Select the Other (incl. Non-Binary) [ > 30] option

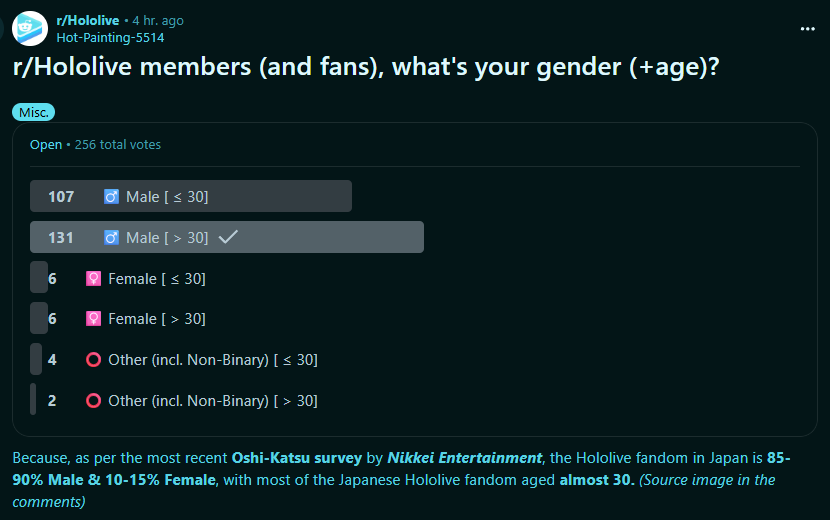[212, 401]
